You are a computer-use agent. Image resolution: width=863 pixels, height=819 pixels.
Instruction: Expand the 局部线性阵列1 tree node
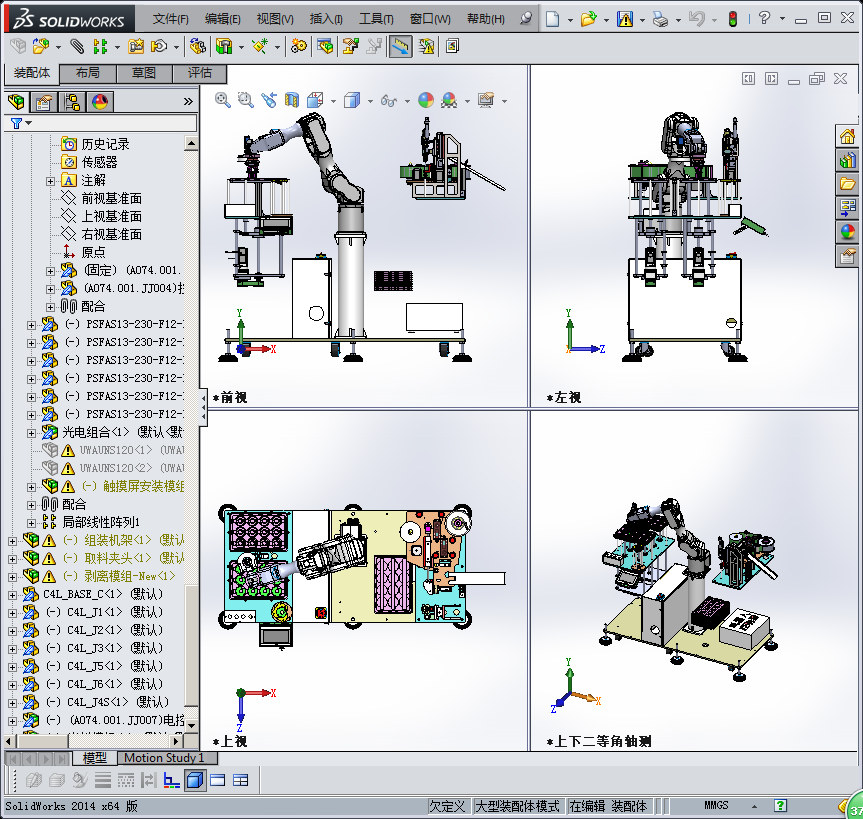(31, 522)
